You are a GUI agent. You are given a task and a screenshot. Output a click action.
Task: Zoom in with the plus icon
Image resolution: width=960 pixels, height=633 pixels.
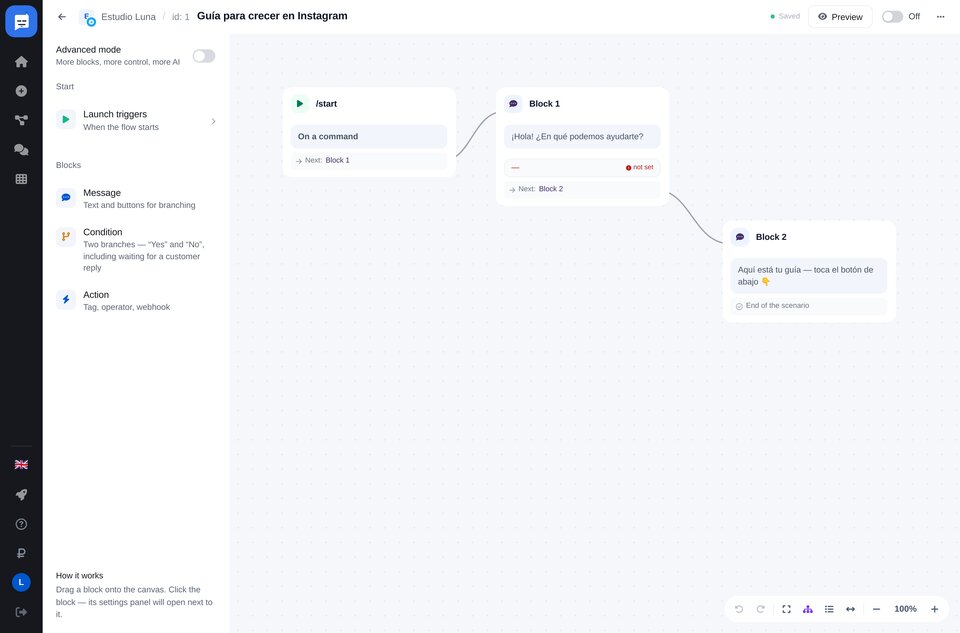pyautogui.click(x=934, y=609)
